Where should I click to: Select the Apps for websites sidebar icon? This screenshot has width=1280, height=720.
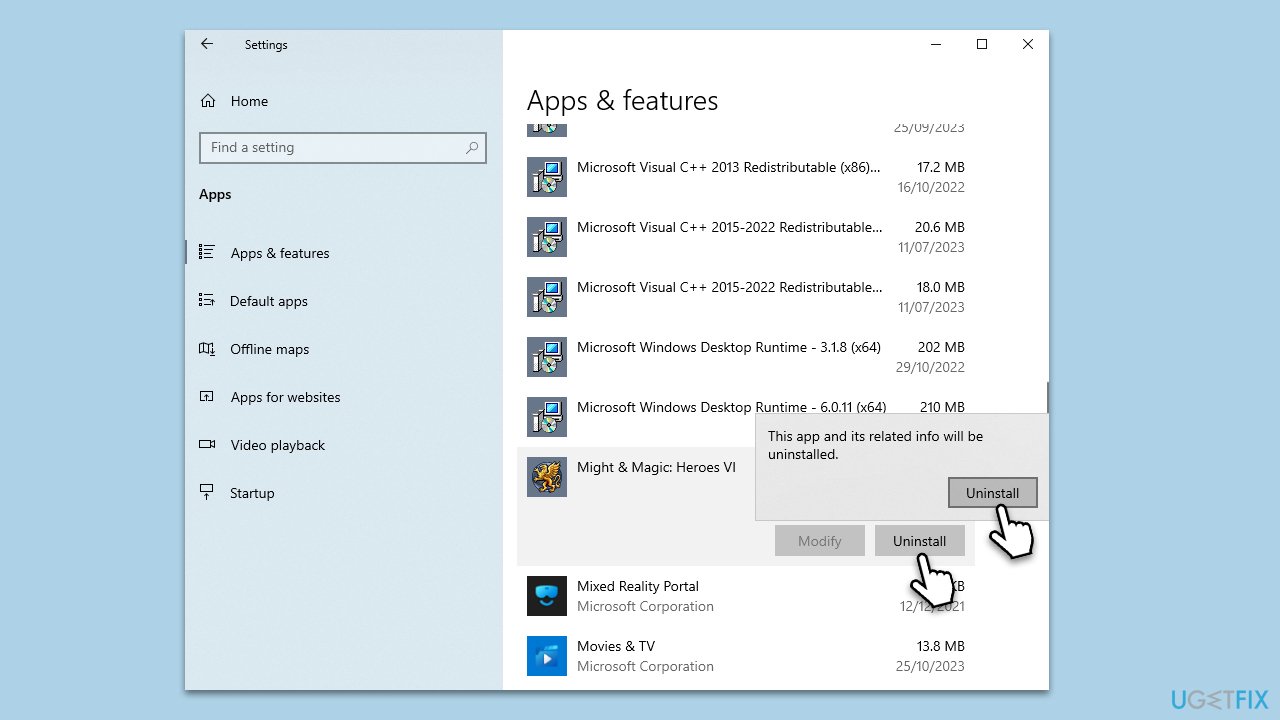pyautogui.click(x=207, y=396)
